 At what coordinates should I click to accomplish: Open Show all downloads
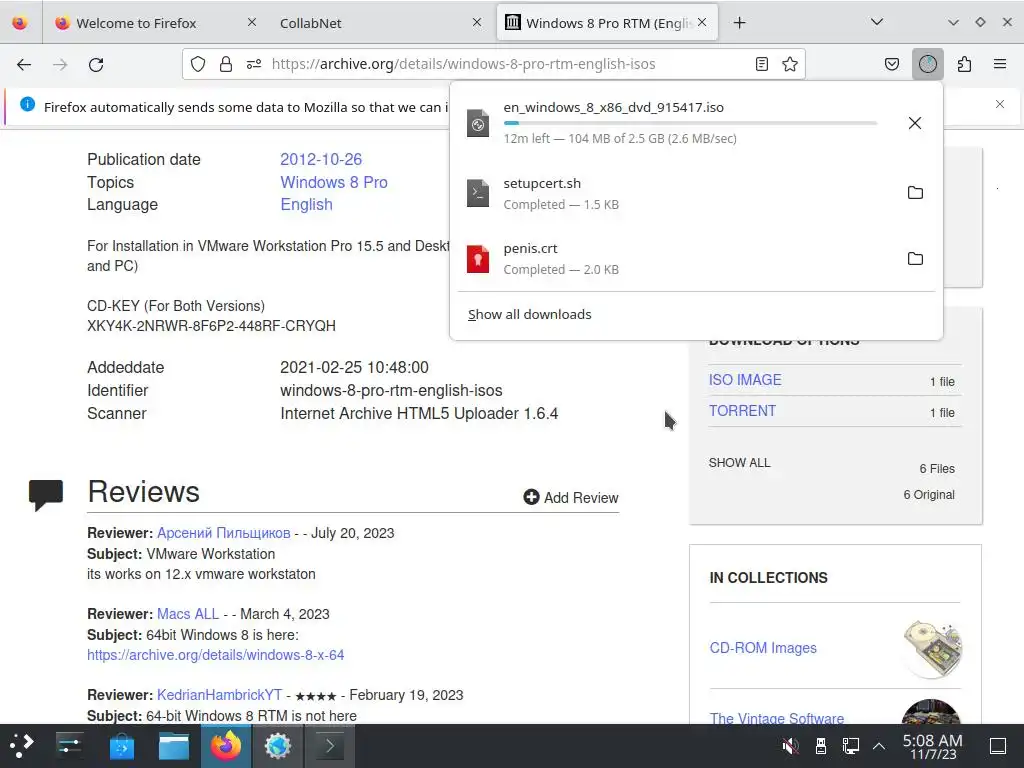tap(530, 315)
